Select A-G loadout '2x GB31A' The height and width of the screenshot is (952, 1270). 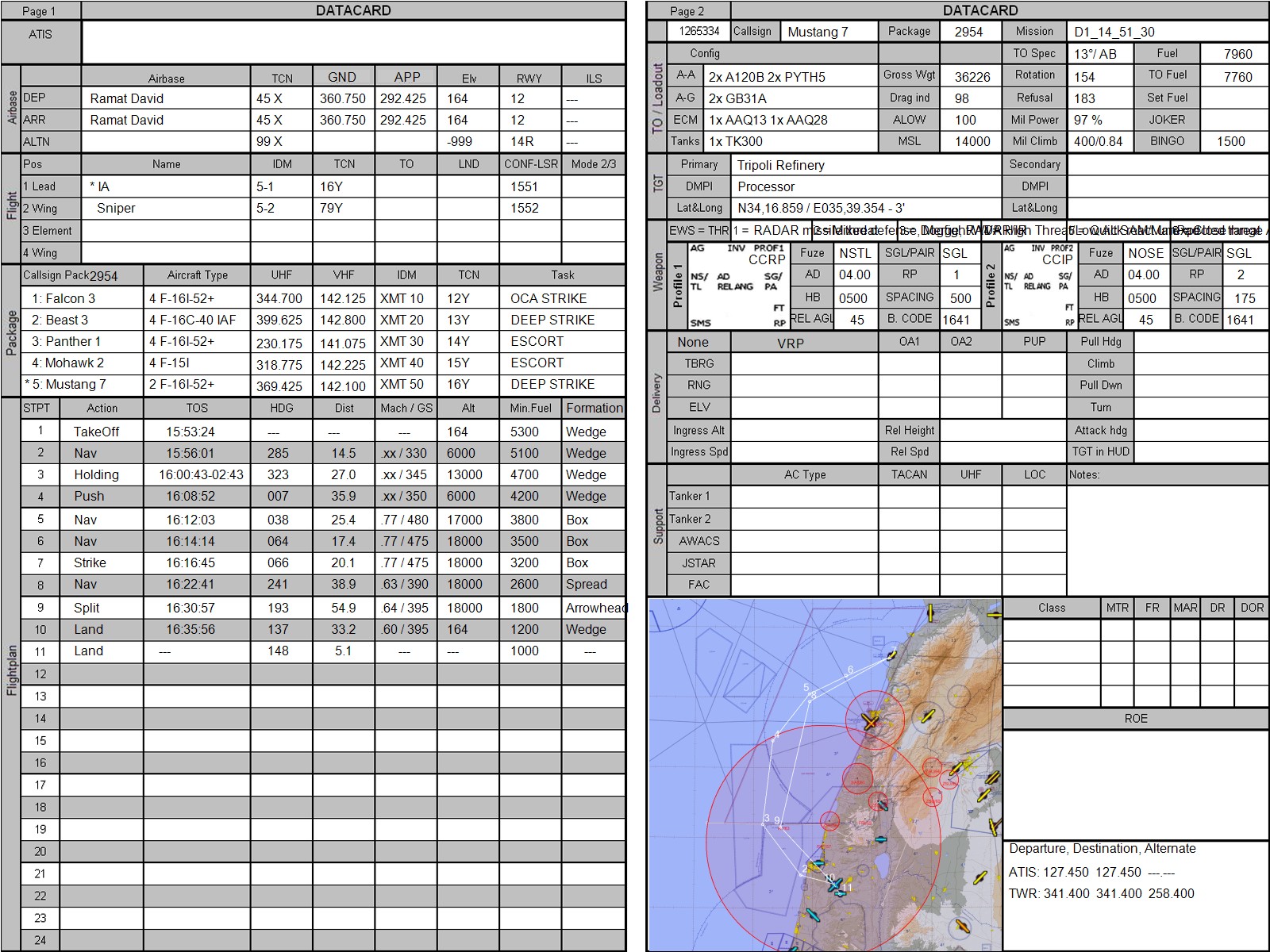(737, 98)
